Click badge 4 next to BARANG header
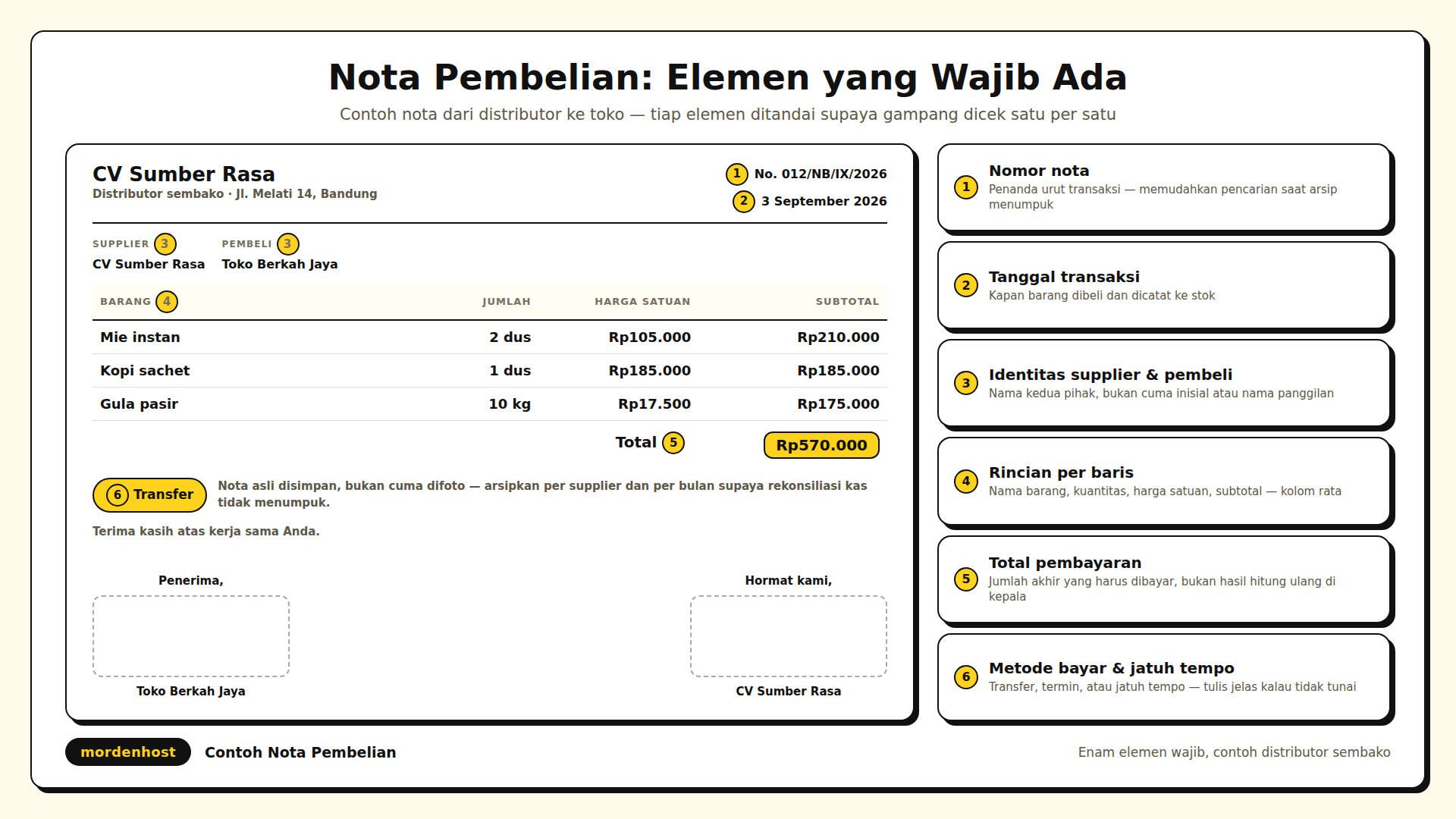The width and height of the screenshot is (1456, 819). [x=167, y=302]
